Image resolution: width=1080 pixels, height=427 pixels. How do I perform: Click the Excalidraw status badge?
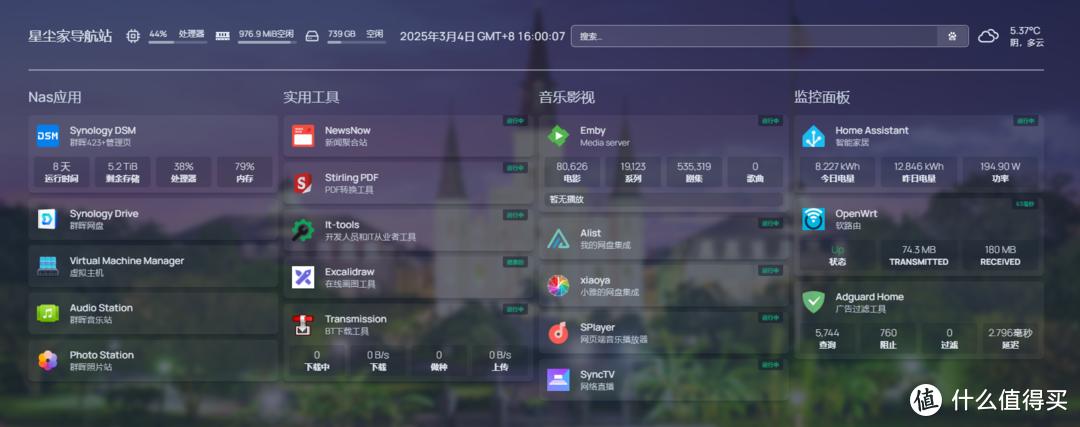coord(515,262)
